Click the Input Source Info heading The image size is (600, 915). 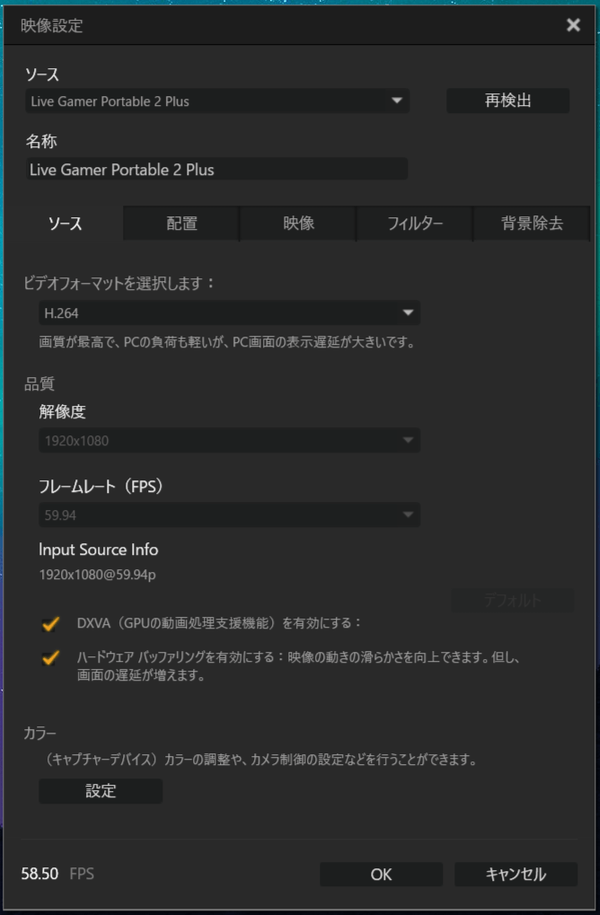click(99, 550)
